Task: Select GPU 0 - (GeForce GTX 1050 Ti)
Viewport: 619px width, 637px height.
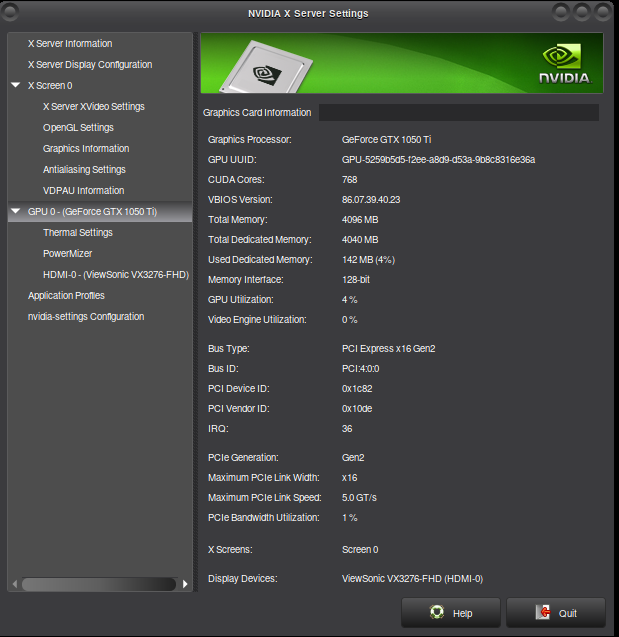Action: (x=92, y=212)
